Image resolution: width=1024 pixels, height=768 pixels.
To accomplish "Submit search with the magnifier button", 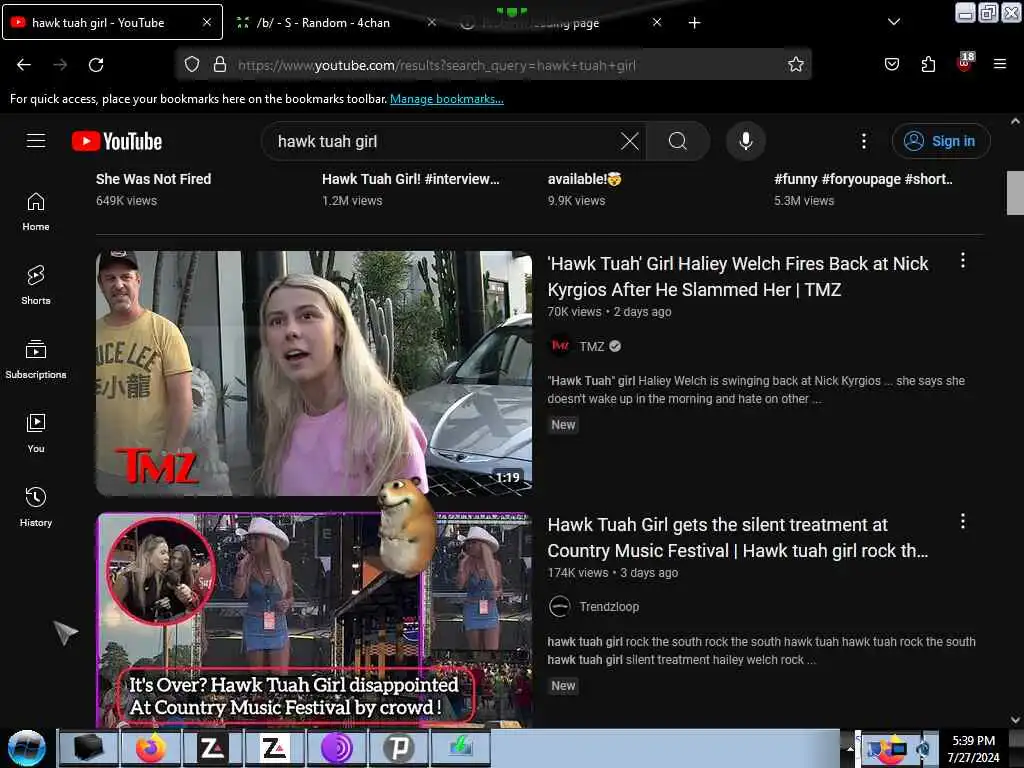I will (x=678, y=141).
